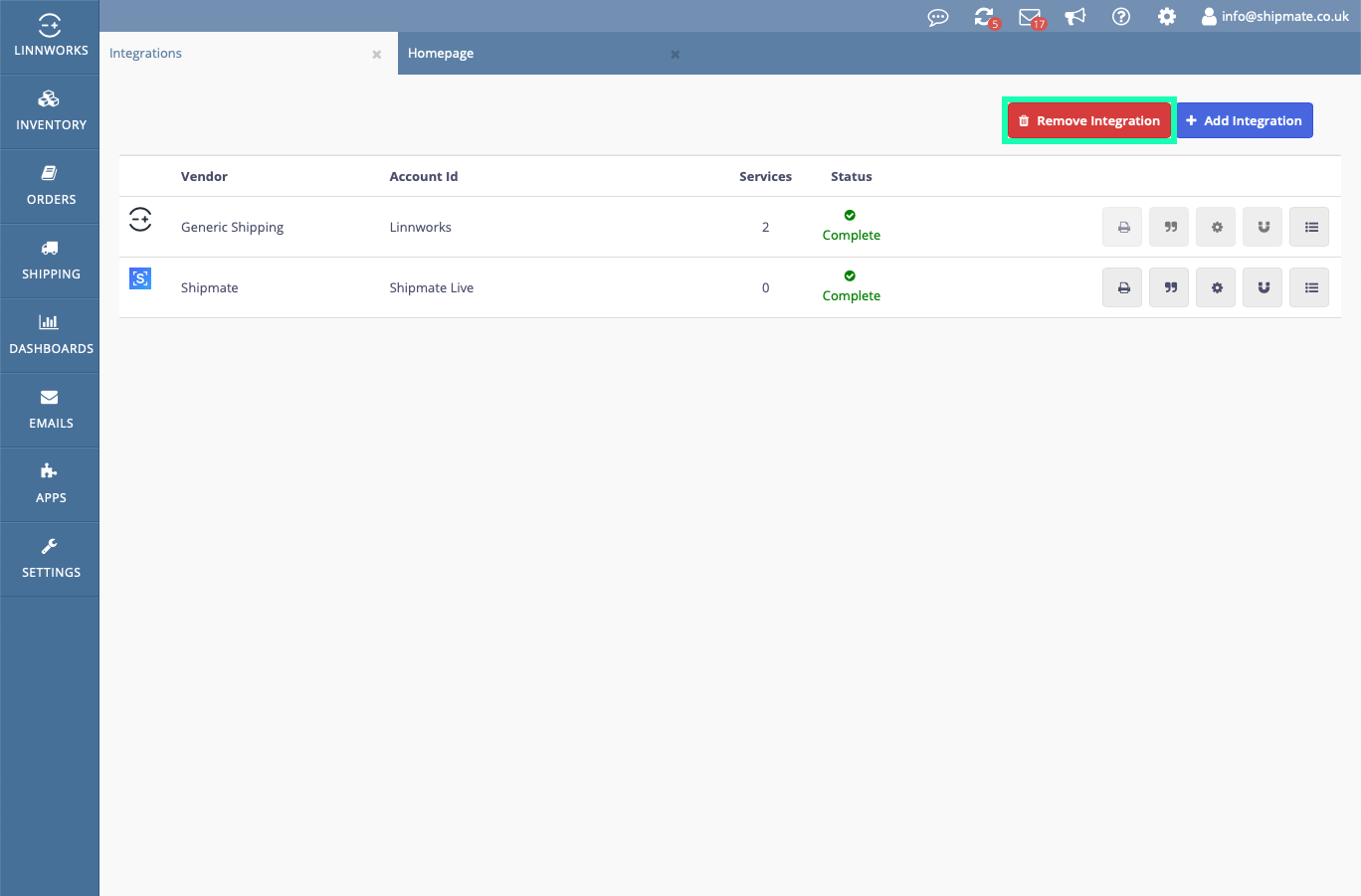Click the Add Integration button

click(x=1245, y=120)
